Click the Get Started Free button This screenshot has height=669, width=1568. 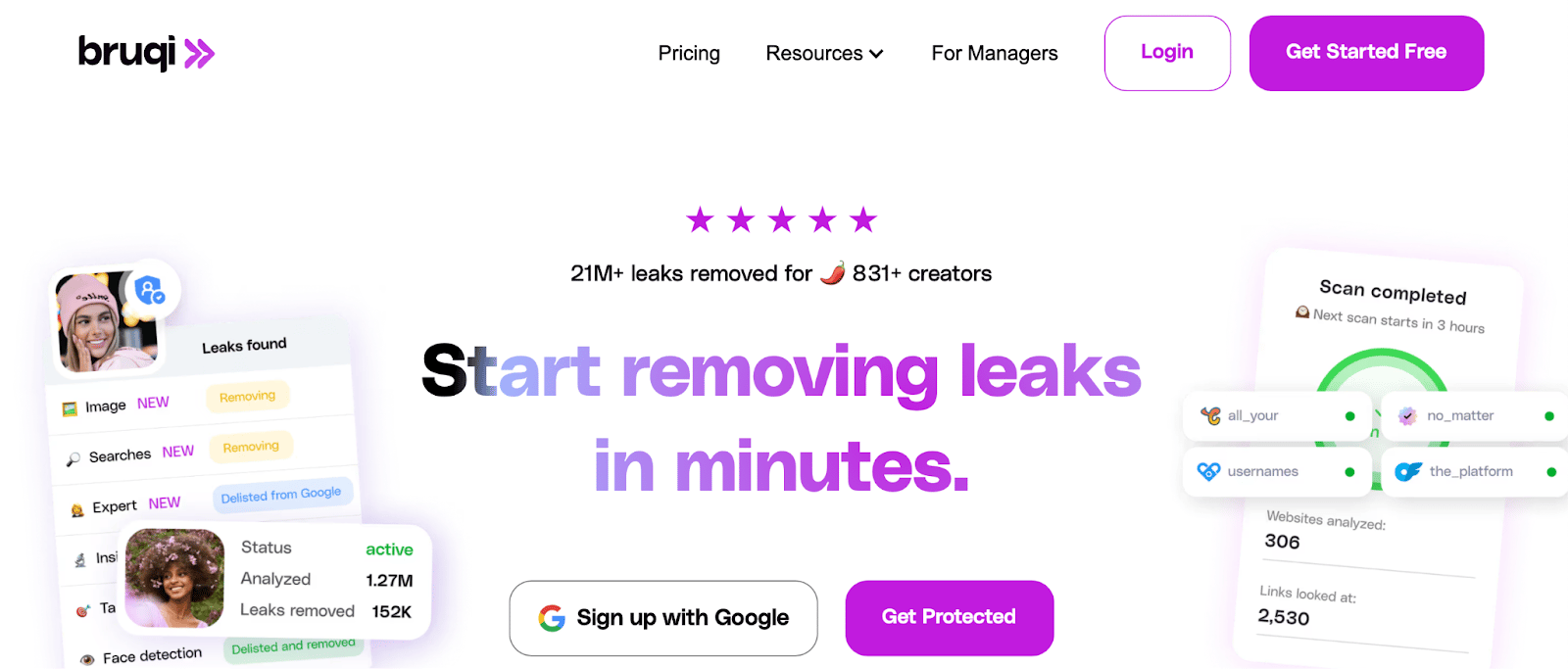tap(1366, 53)
